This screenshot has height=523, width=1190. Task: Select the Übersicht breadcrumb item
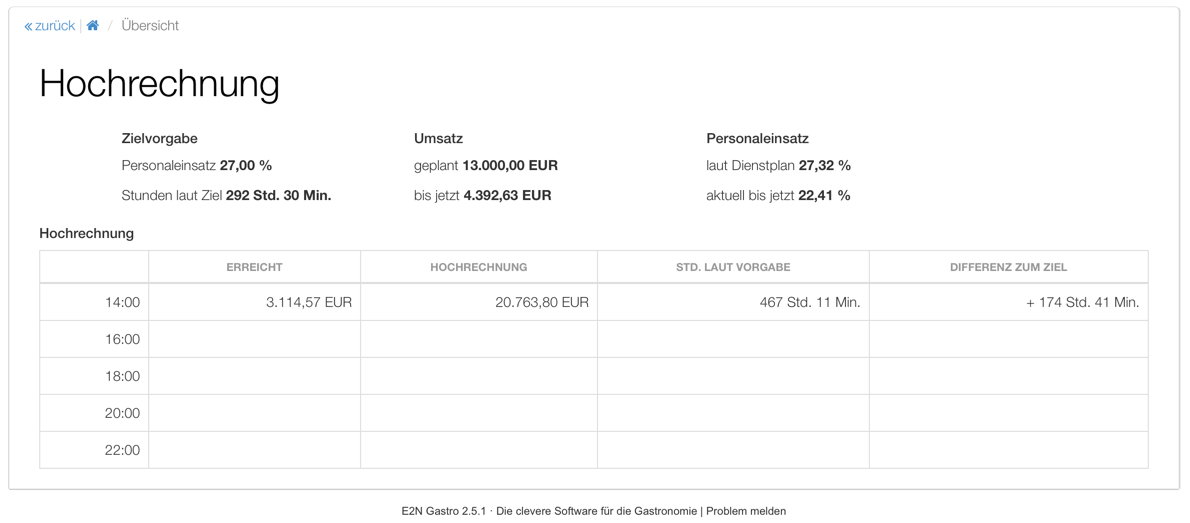point(150,26)
